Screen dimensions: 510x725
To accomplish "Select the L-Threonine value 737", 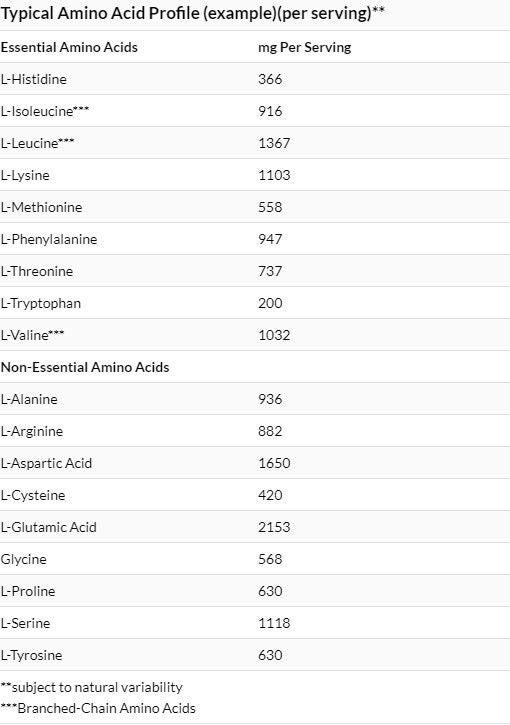I will click(x=270, y=271).
